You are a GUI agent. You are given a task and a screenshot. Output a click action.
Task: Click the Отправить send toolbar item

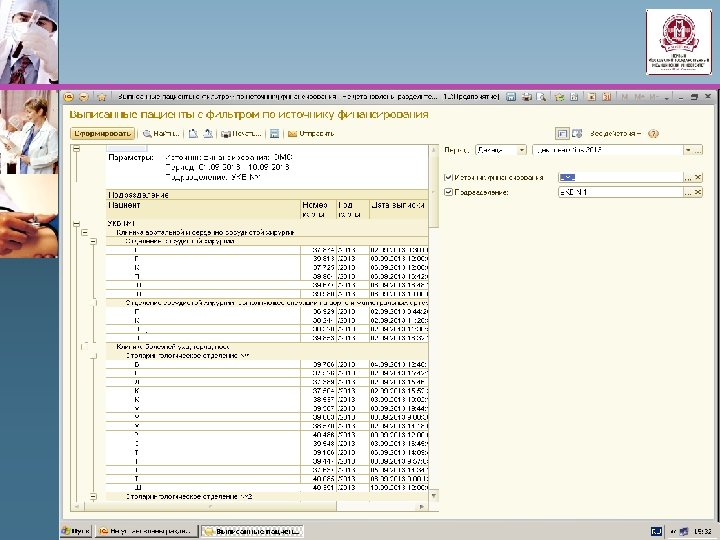(311, 132)
